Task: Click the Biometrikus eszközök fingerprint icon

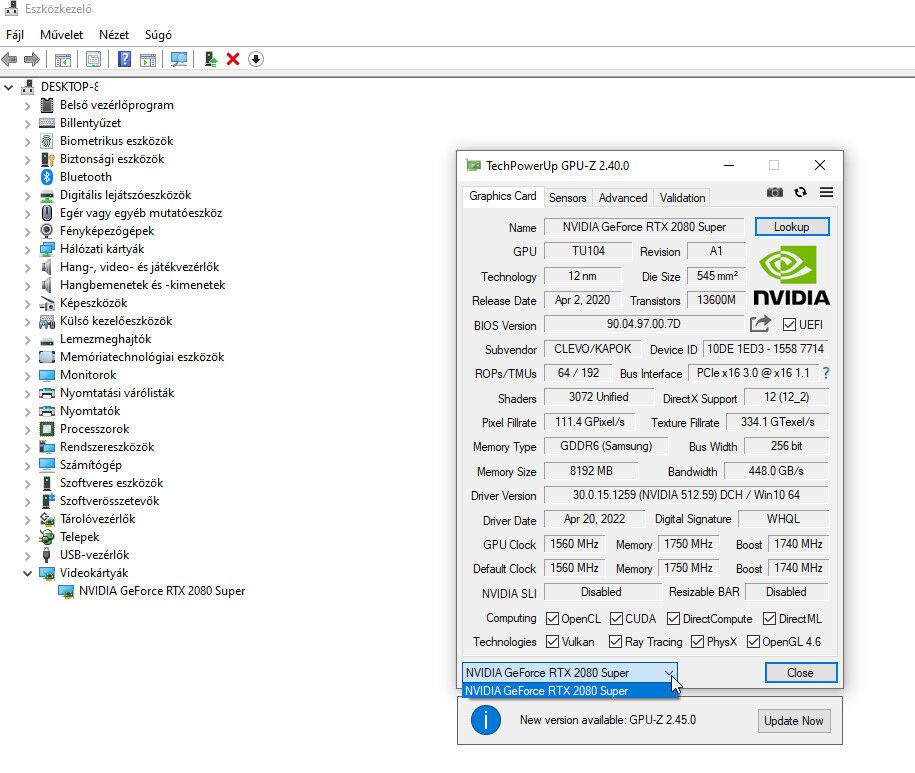Action: pyautogui.click(x=47, y=141)
